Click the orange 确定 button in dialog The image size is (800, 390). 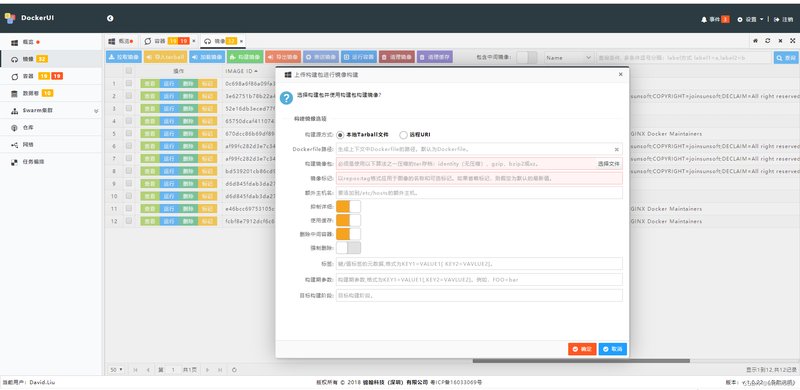coord(582,349)
